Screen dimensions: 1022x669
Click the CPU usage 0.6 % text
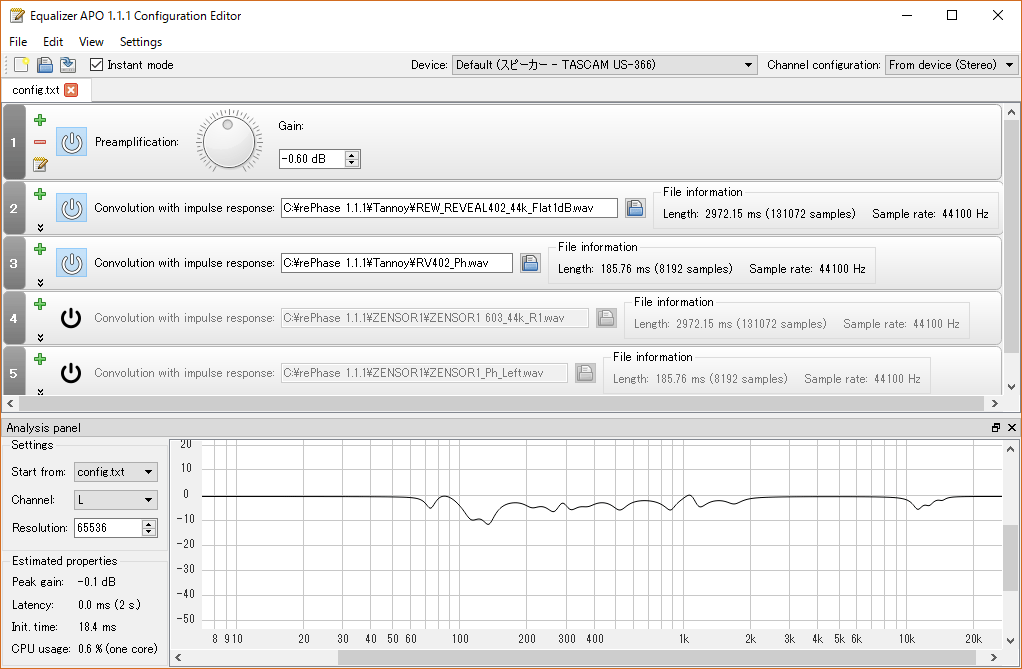pyautogui.click(x=118, y=649)
